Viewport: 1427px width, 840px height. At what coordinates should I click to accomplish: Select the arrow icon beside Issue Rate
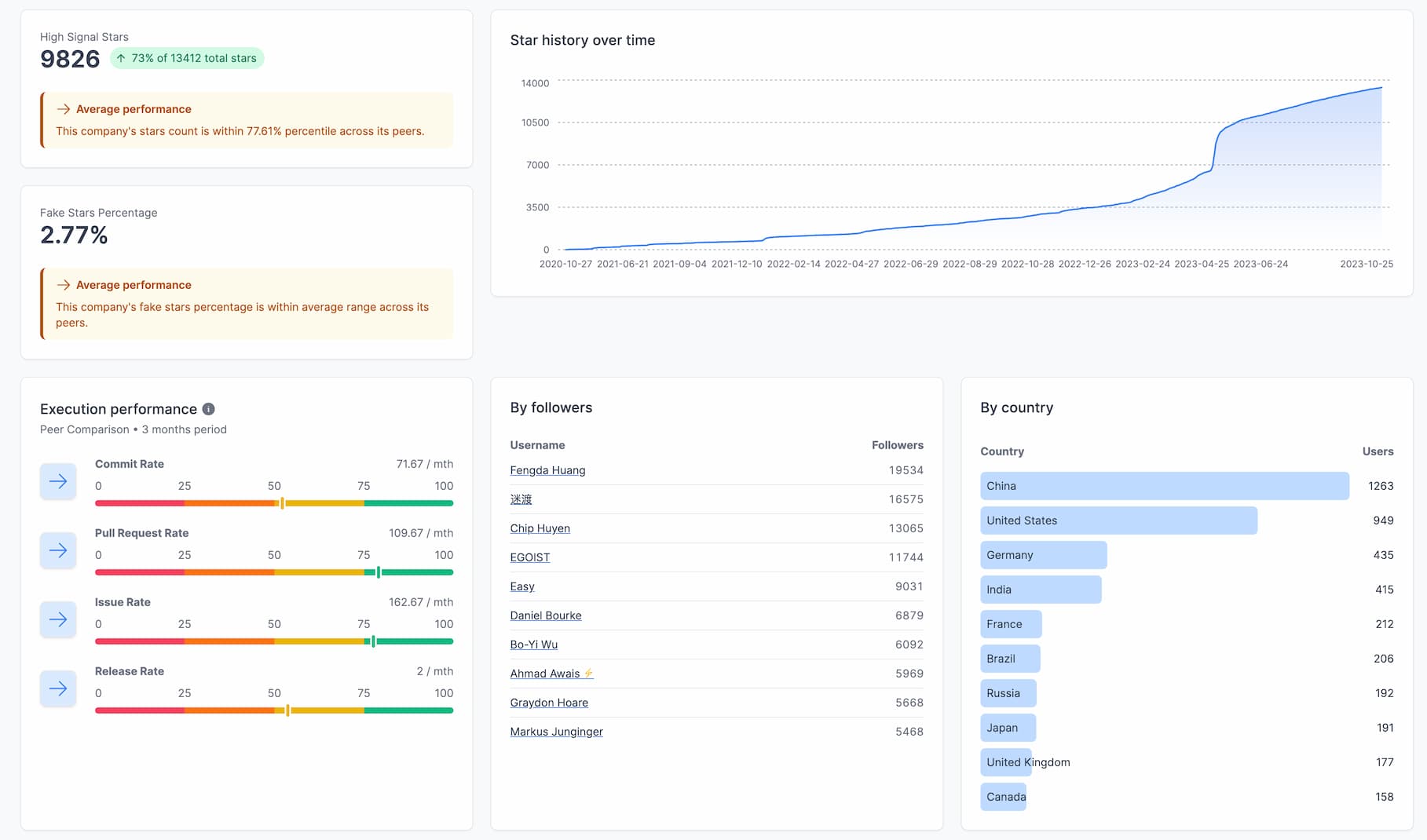[58, 619]
